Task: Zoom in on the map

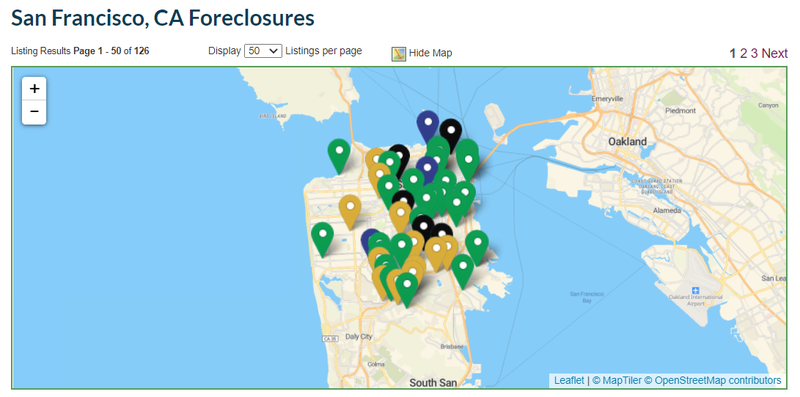Action: [34, 89]
